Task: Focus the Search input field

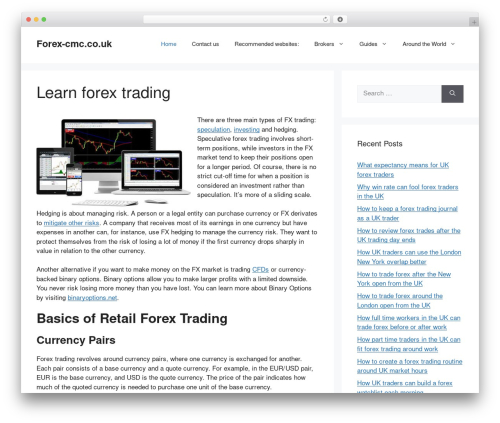Action: pos(399,94)
